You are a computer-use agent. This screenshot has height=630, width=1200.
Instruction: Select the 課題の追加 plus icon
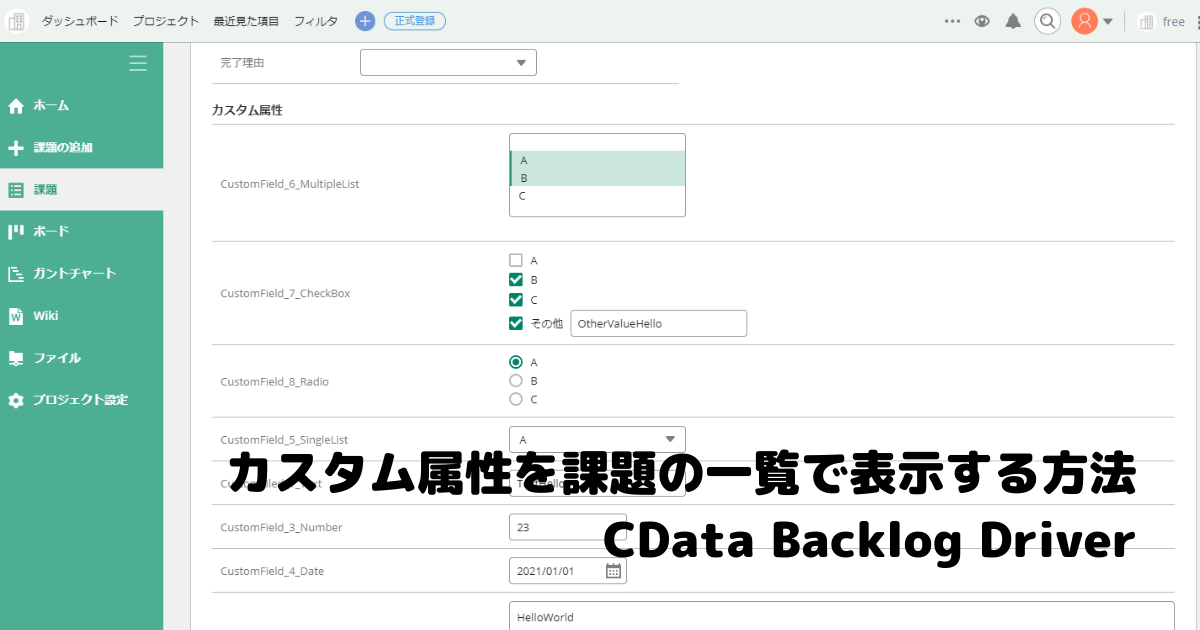15,147
